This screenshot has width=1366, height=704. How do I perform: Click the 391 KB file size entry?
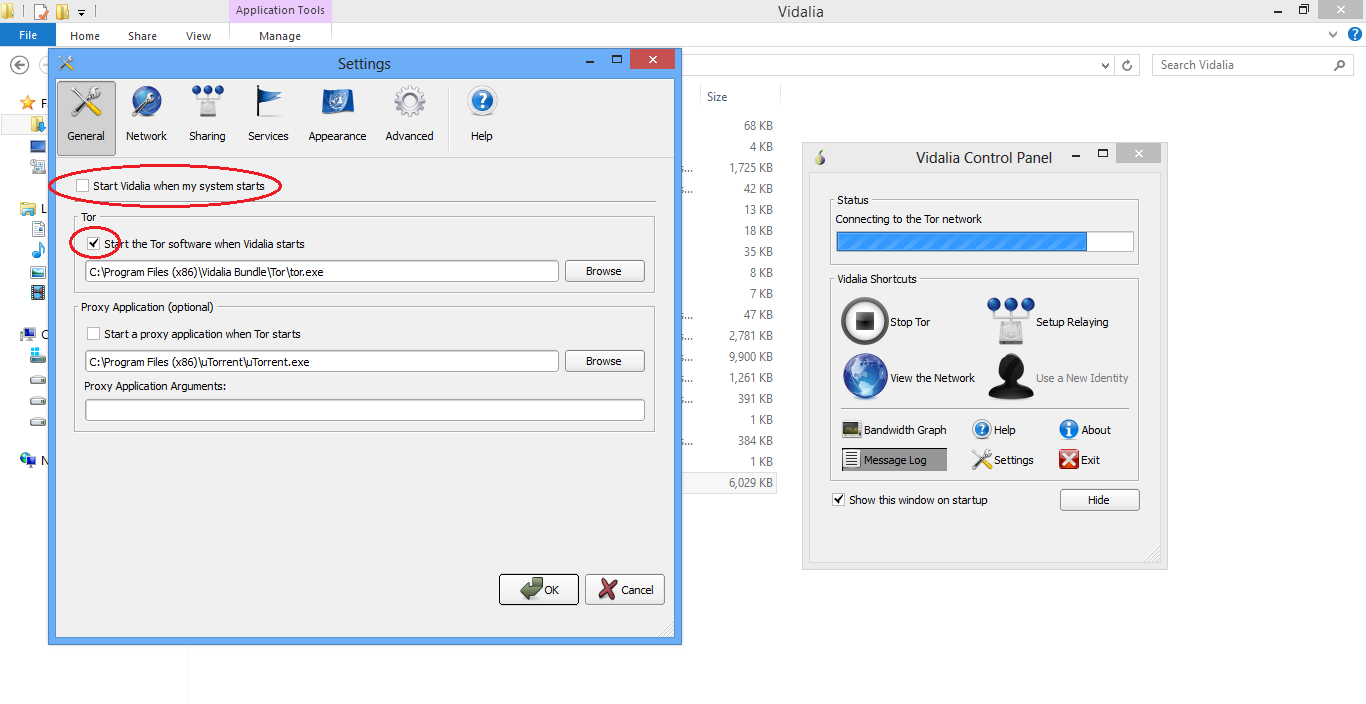tap(755, 399)
